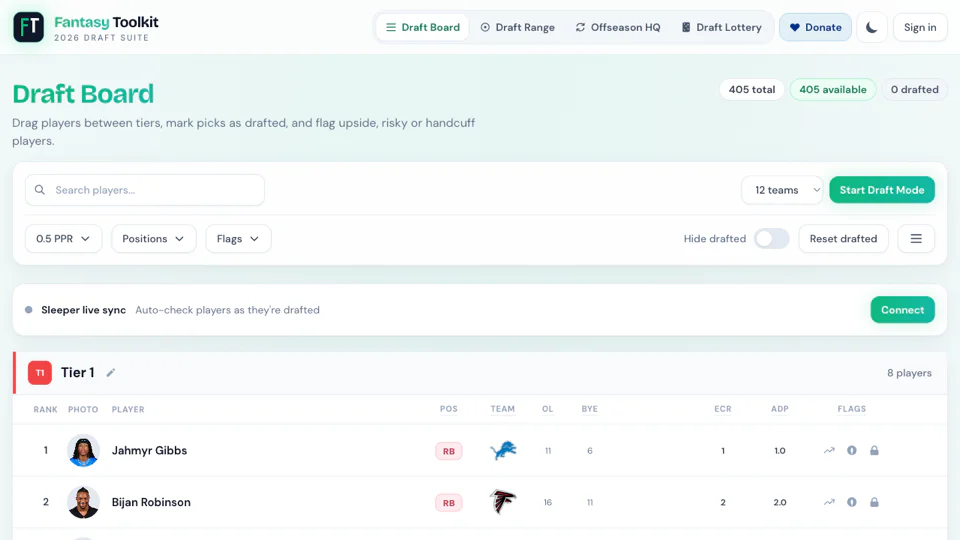Click the PLAYER column header
The height and width of the screenshot is (540, 960).
pyautogui.click(x=128, y=410)
